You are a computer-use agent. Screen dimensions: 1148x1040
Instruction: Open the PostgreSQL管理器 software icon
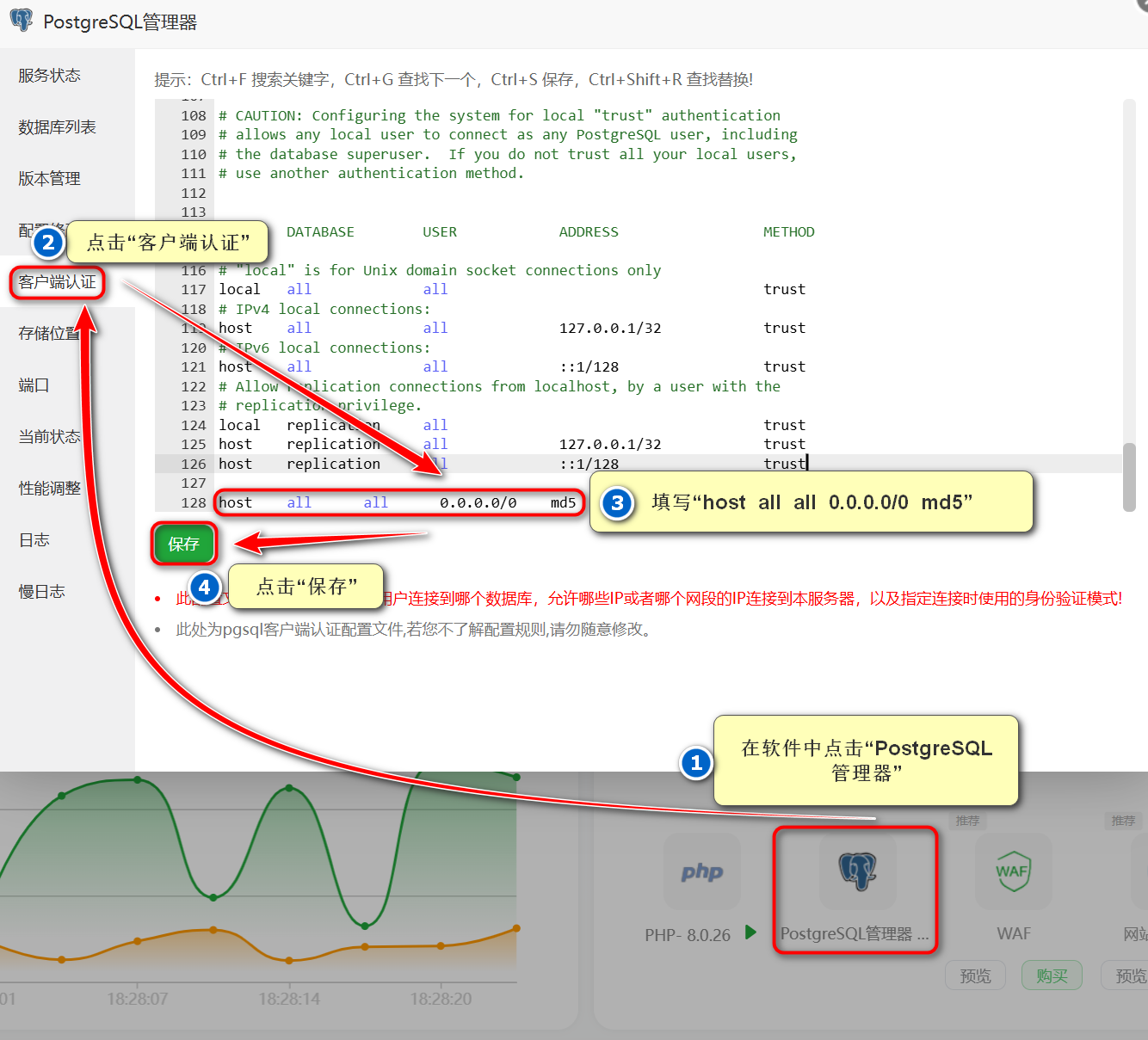pos(858,871)
